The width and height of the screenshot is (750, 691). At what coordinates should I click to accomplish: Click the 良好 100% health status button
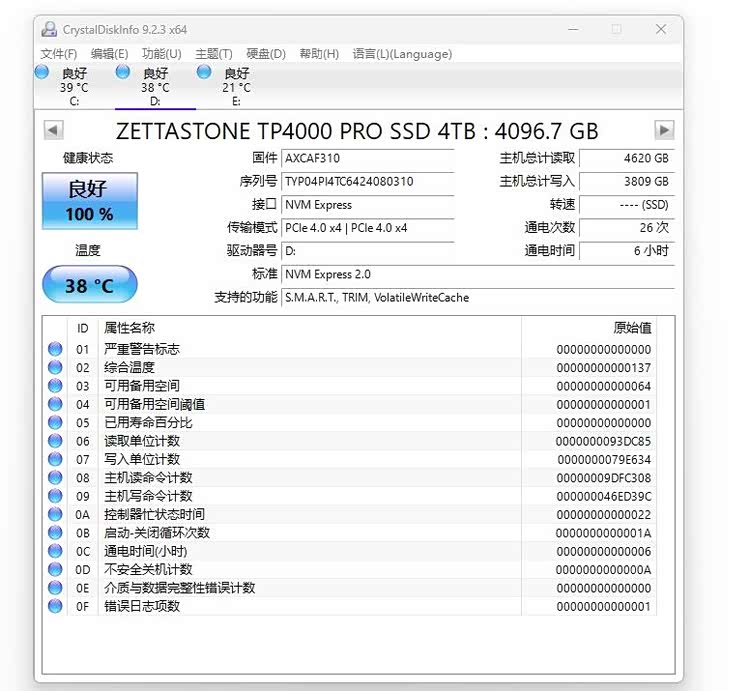(90, 201)
